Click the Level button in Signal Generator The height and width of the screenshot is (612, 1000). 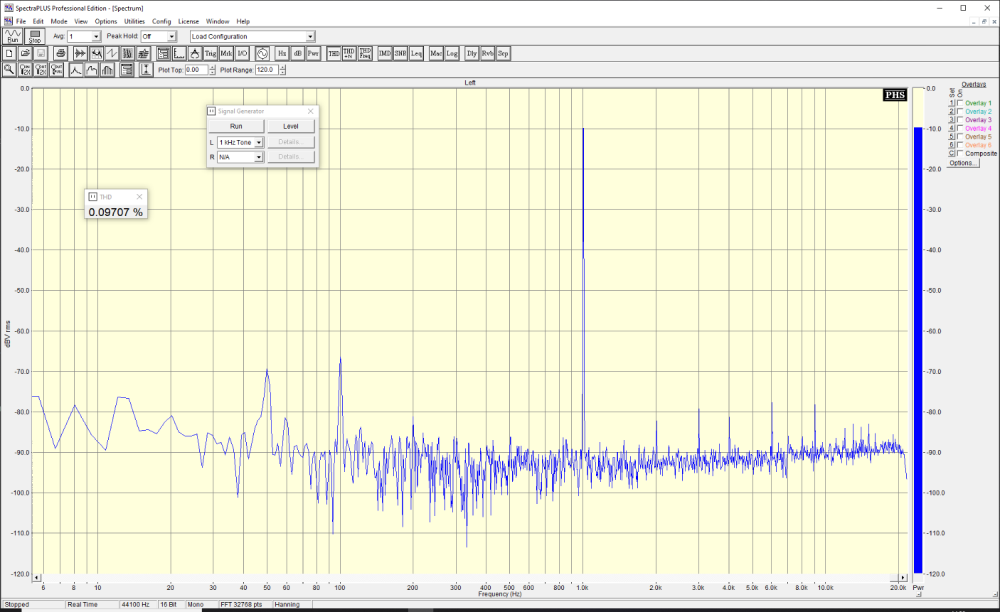click(x=291, y=126)
